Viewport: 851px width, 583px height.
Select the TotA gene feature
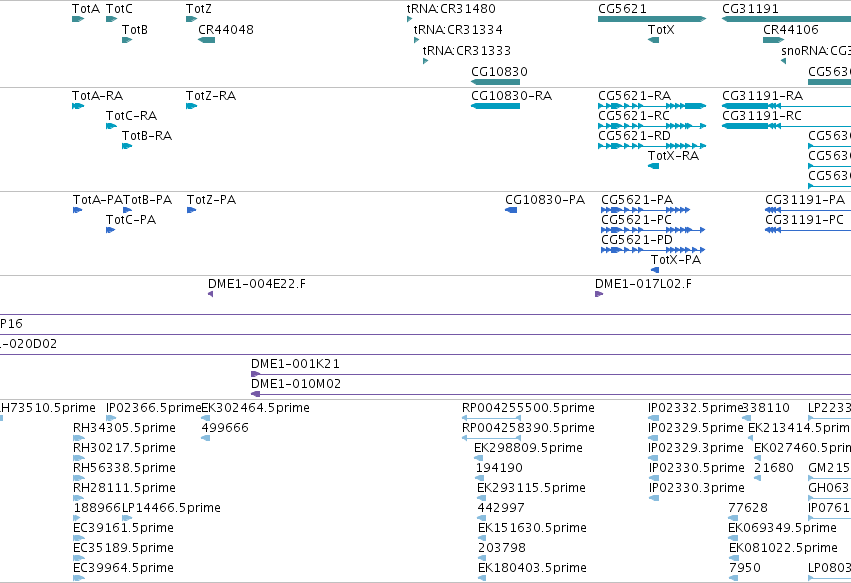78,19
